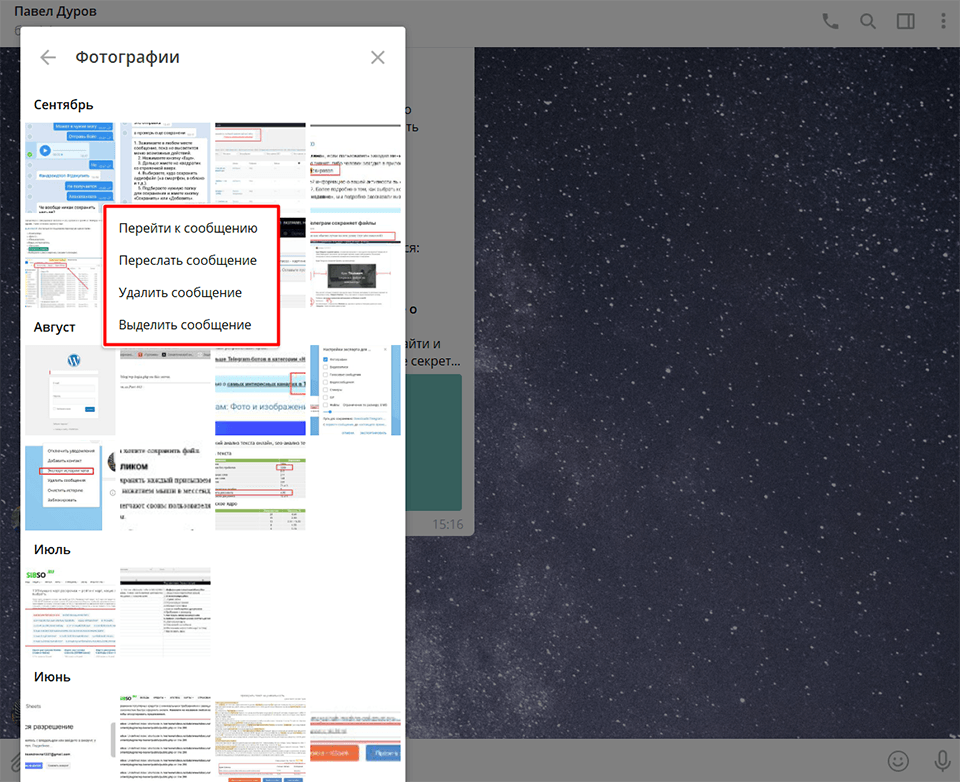
Task: Open the voice message chat photo in Сентябрь
Action: pos(70,163)
